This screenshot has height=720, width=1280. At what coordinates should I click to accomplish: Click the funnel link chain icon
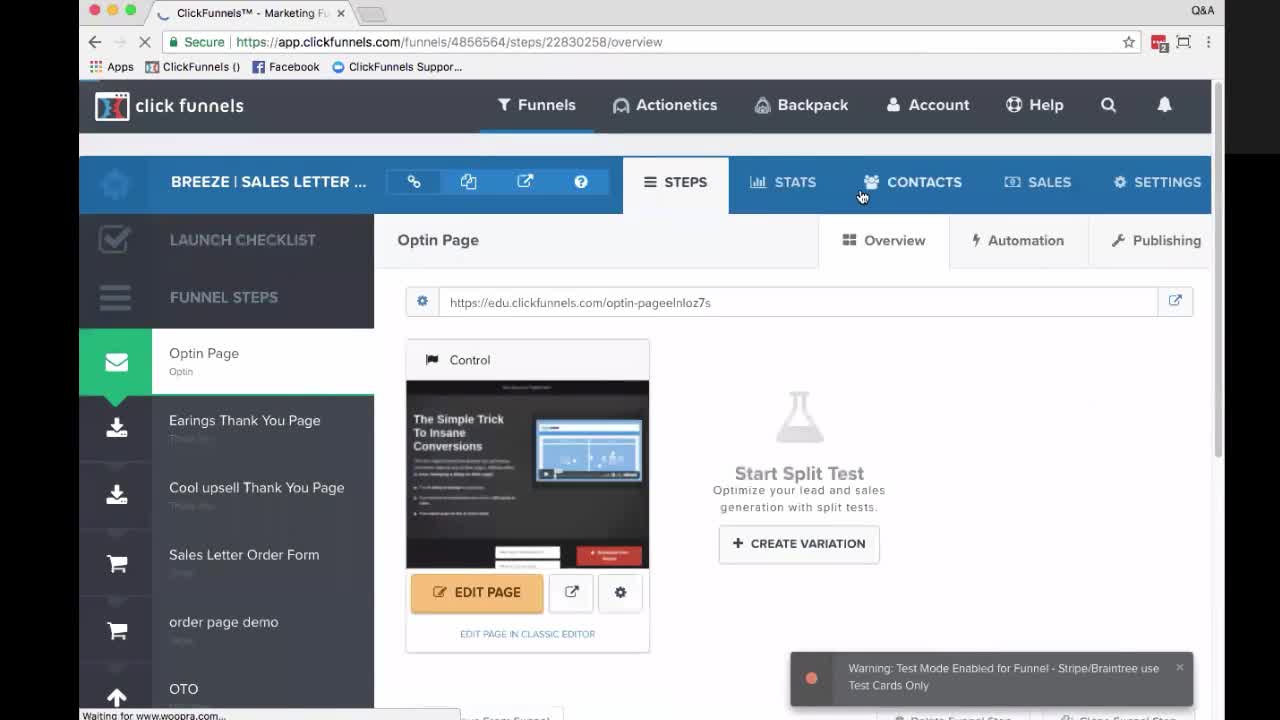[414, 182]
